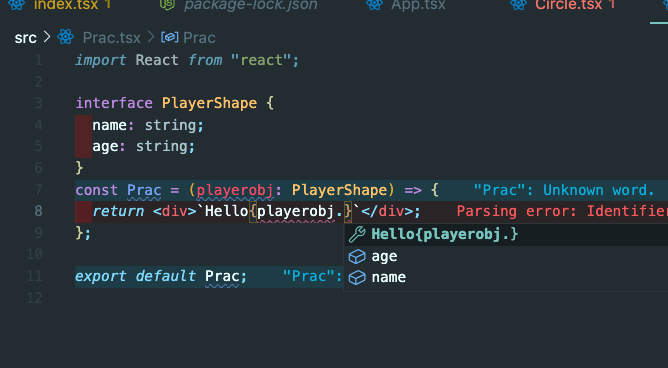Click the cube icon beside age
This screenshot has height=368, width=668.
tap(357, 256)
